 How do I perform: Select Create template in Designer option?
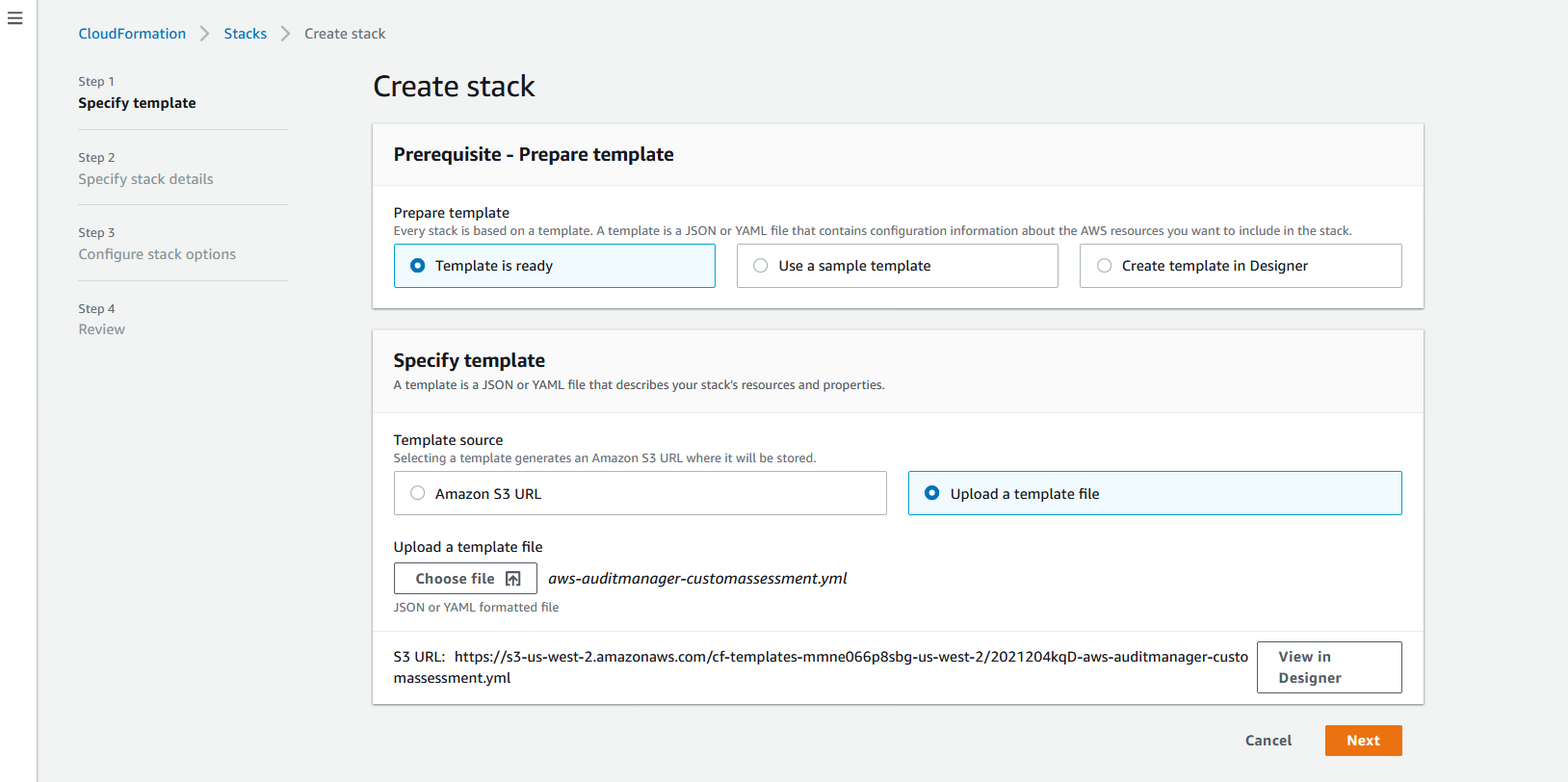1241,266
